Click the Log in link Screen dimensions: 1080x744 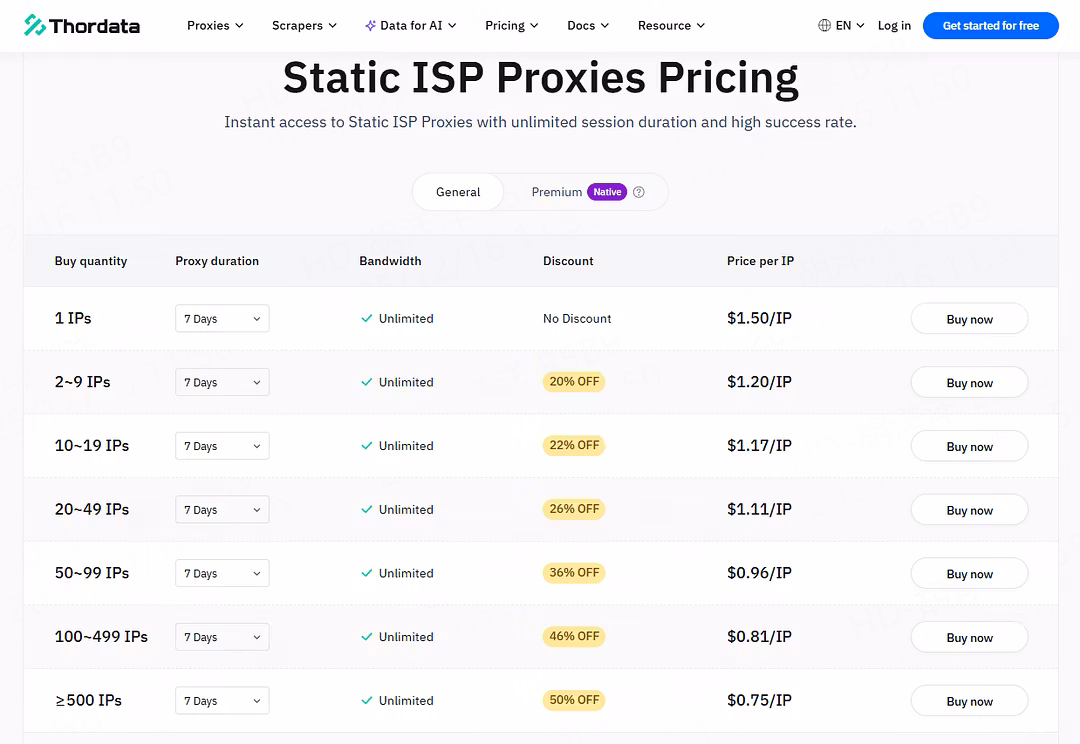click(x=894, y=25)
